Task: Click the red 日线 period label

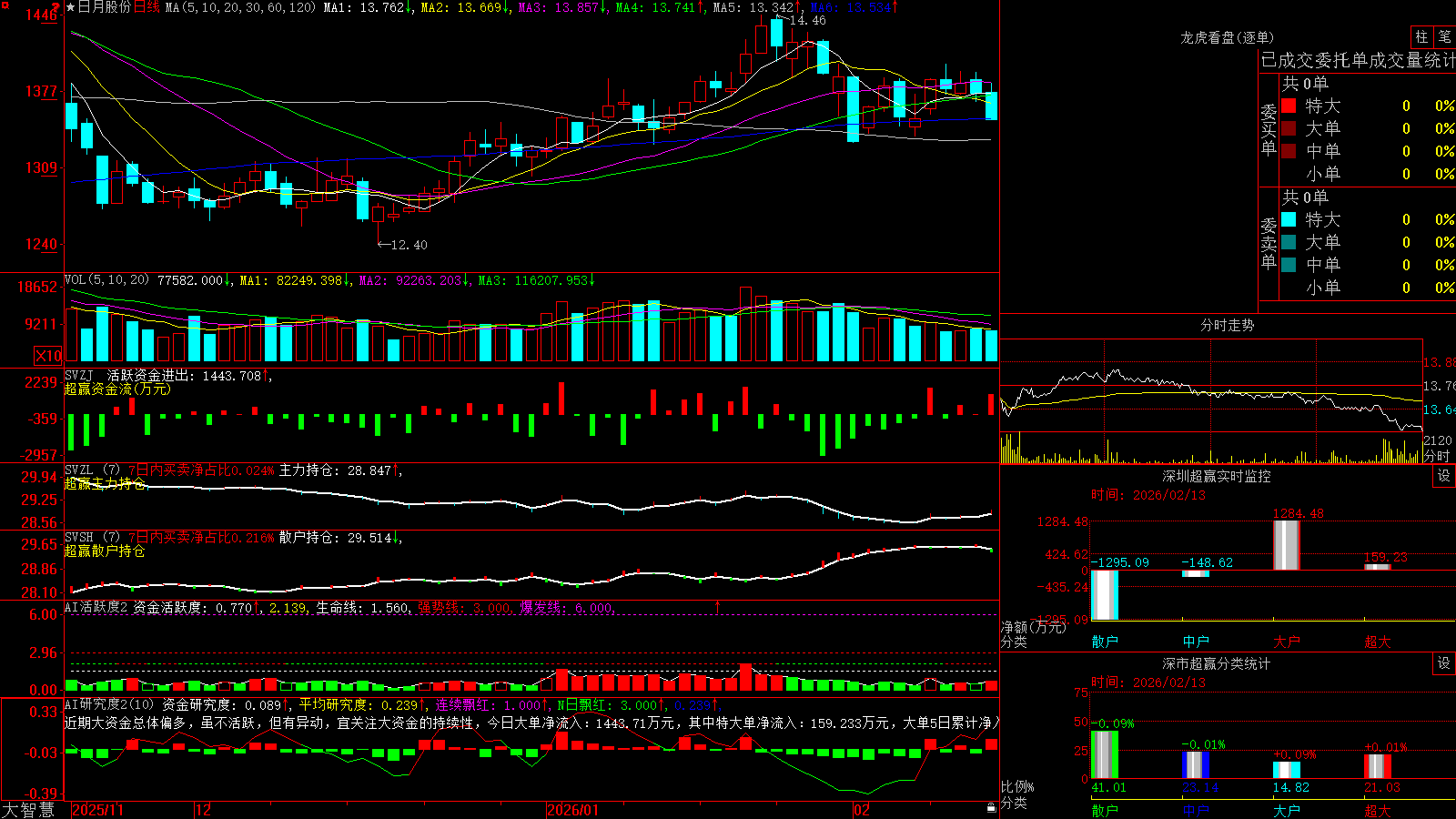Action: (147, 7)
